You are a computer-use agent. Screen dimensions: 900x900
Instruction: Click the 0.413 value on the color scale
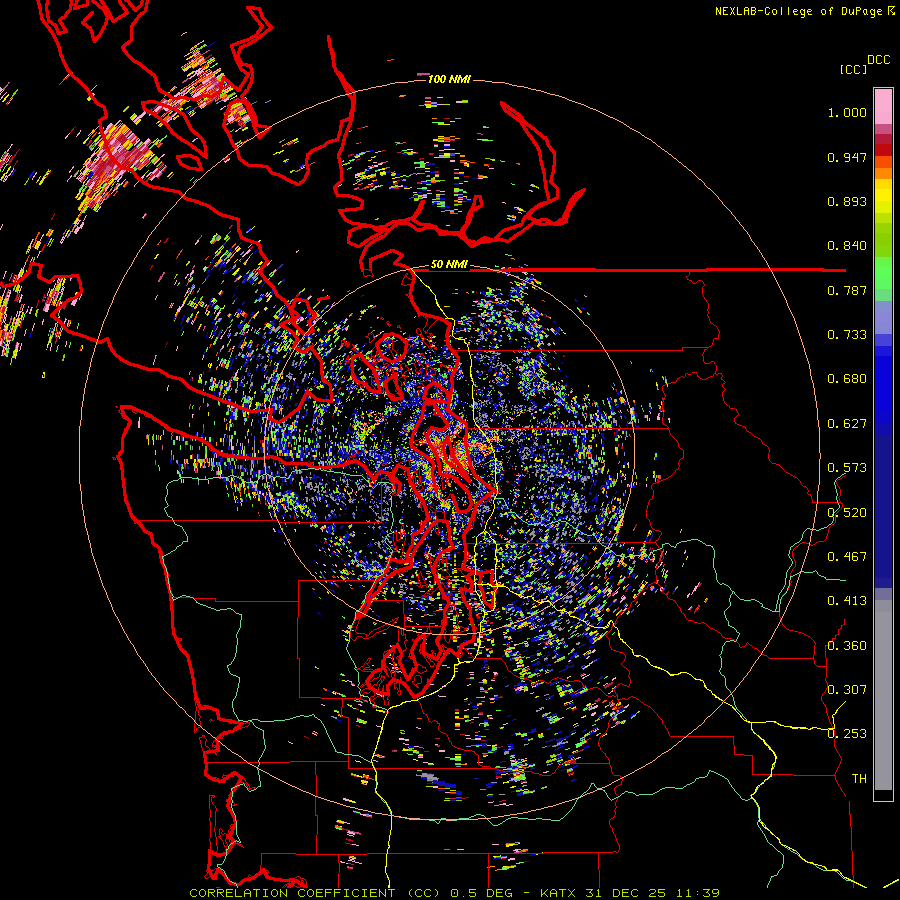point(847,601)
